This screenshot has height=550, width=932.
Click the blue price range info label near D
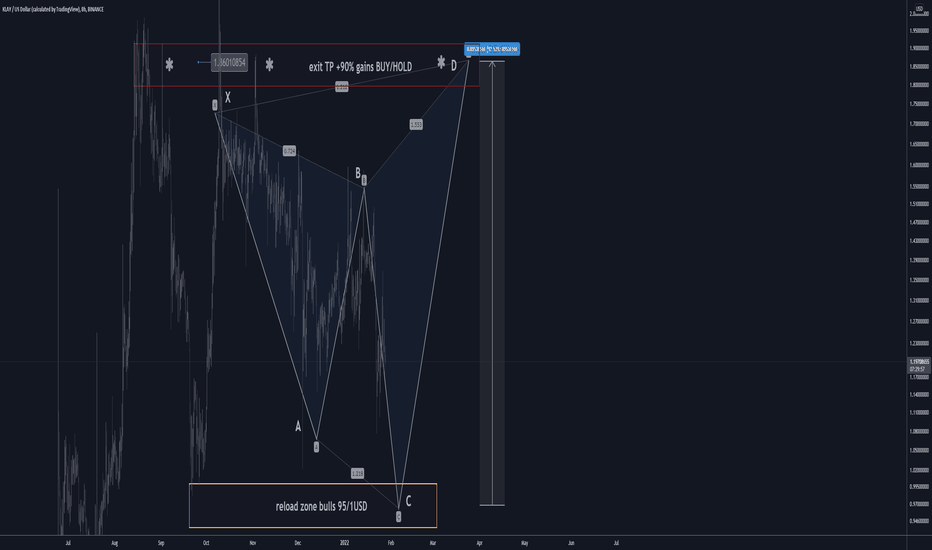[x=492, y=49]
